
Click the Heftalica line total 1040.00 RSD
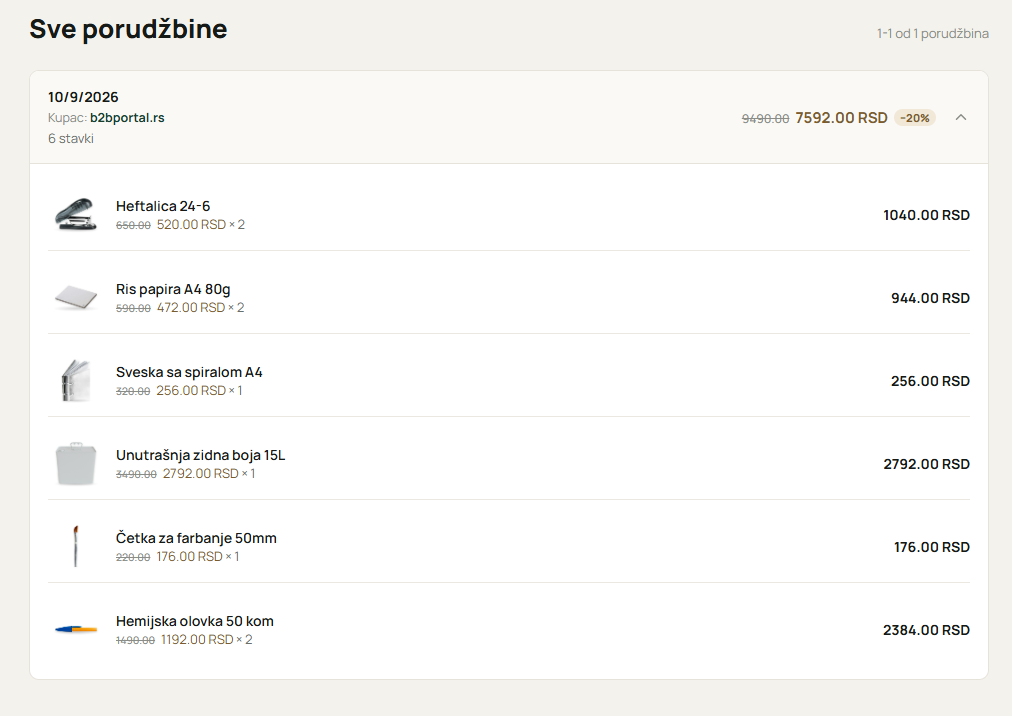tap(926, 215)
